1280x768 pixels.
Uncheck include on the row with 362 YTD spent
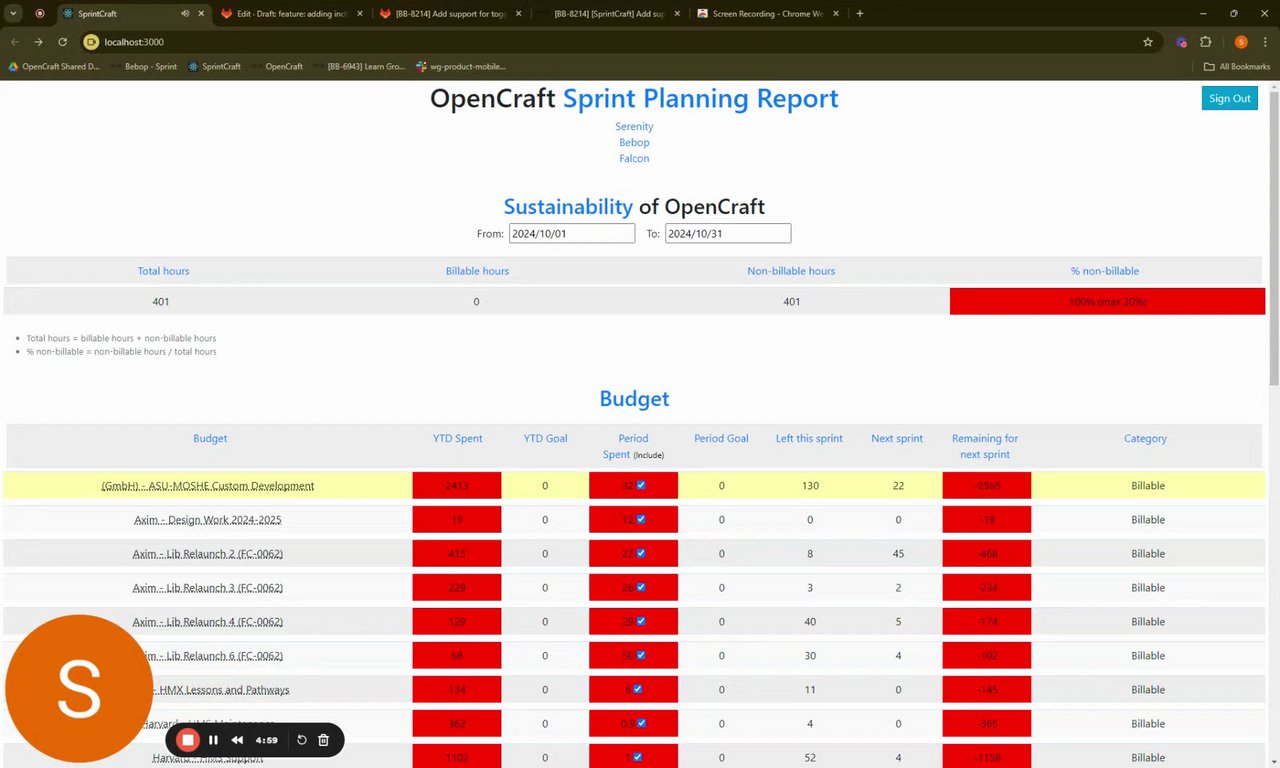click(641, 723)
